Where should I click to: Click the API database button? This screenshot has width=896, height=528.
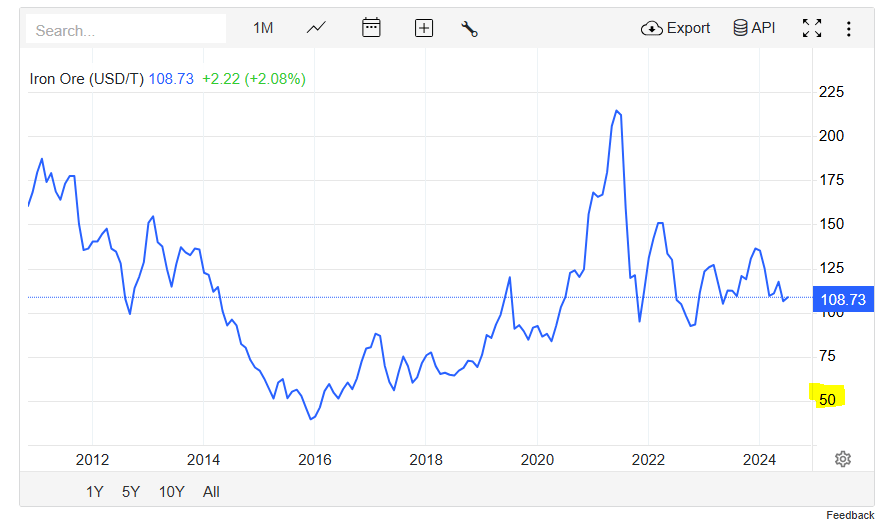(x=754, y=28)
